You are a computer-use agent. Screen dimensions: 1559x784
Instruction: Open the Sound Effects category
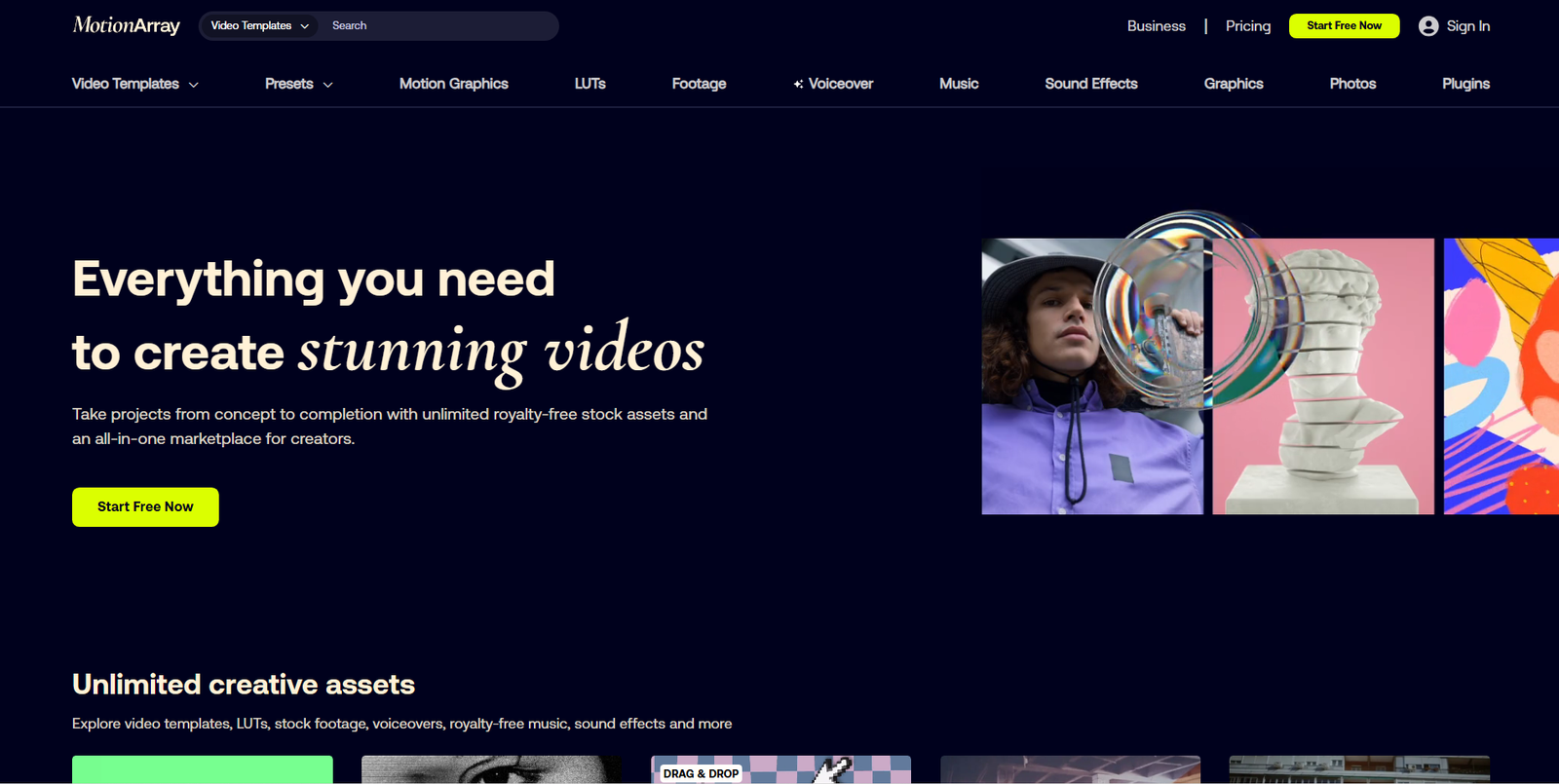1090,84
